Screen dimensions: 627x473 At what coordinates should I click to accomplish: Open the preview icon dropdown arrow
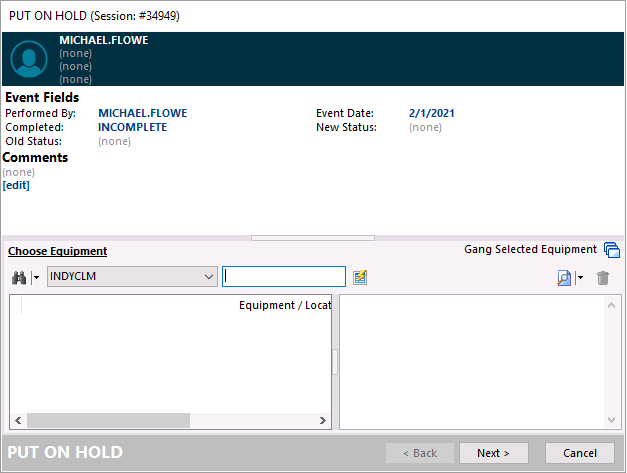[580, 278]
